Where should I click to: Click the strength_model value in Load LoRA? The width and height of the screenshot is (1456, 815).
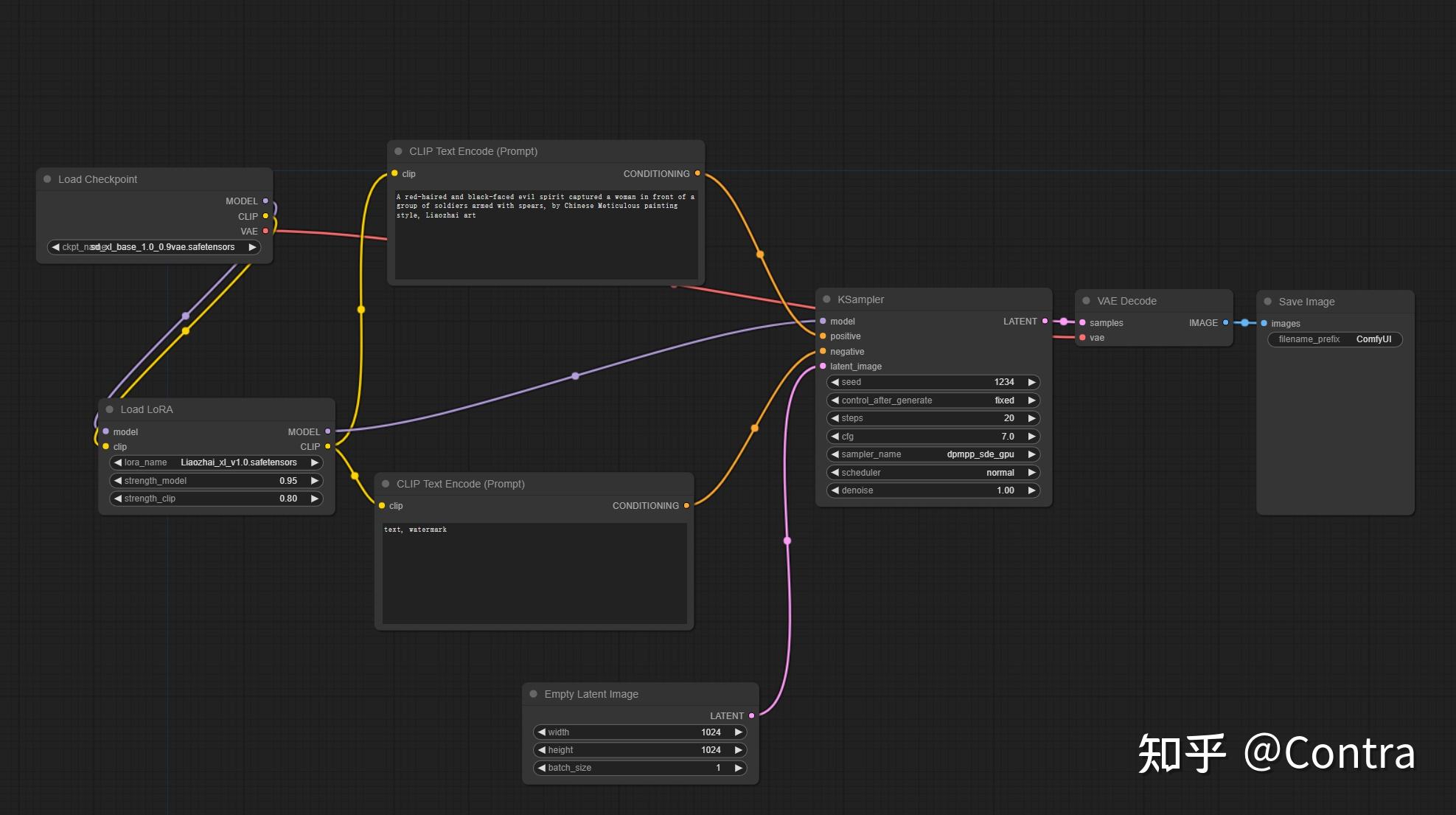point(288,480)
